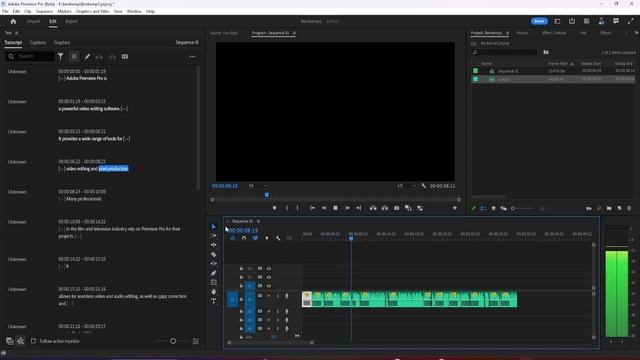
Task: Toggle lock on top video track
Action: coord(241,269)
